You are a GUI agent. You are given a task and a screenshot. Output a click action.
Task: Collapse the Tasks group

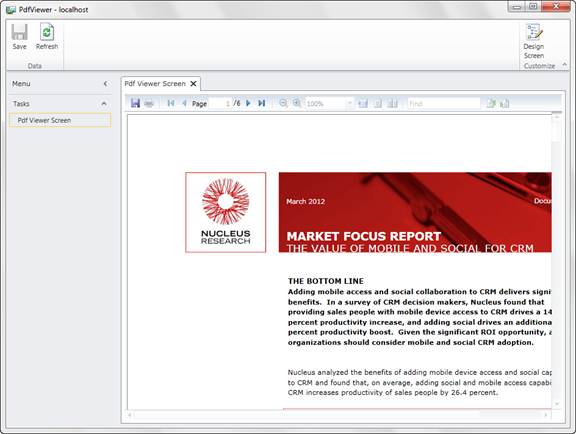[x=104, y=104]
